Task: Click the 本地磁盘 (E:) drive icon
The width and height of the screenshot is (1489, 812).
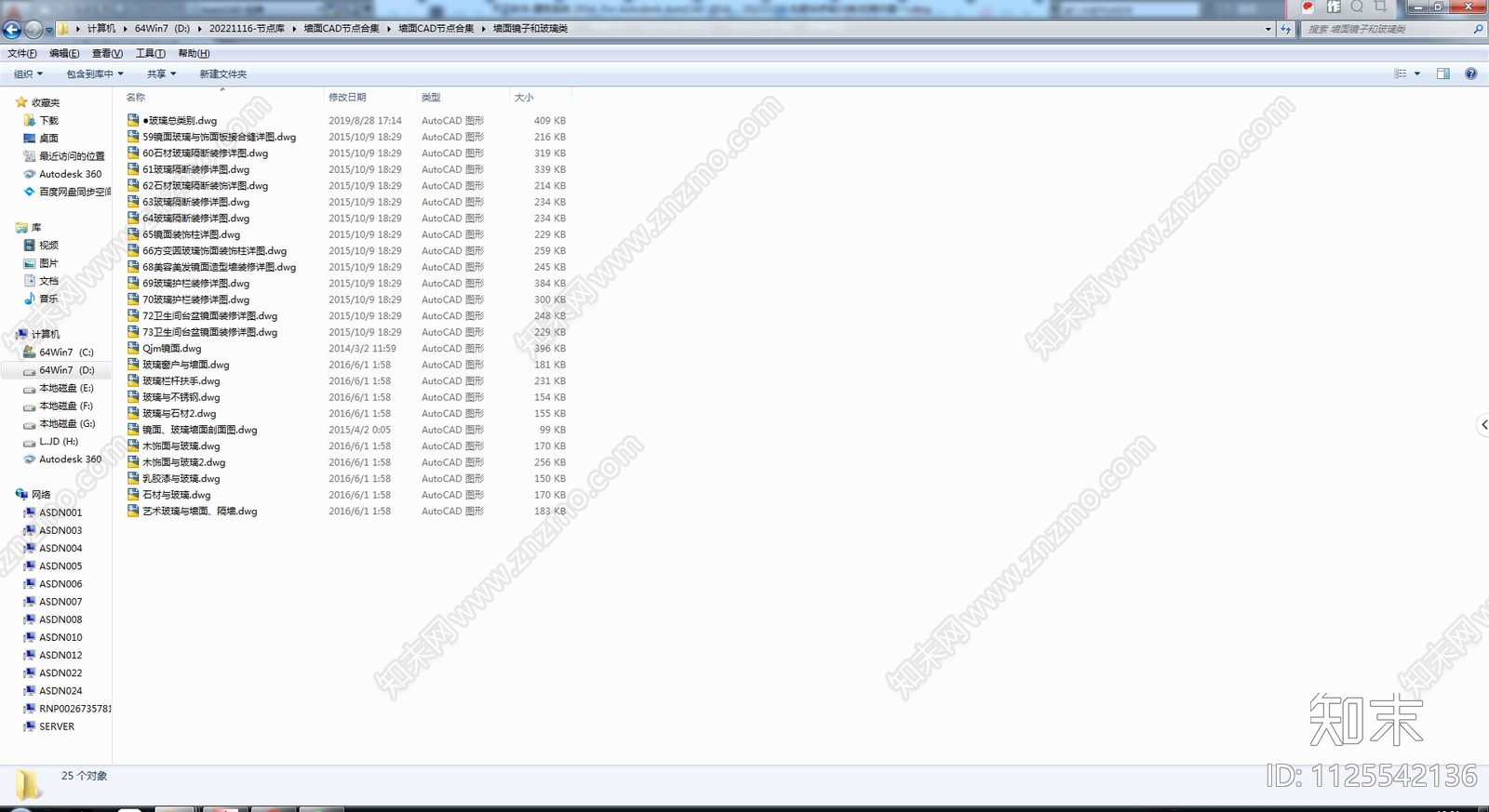Action: [x=29, y=388]
